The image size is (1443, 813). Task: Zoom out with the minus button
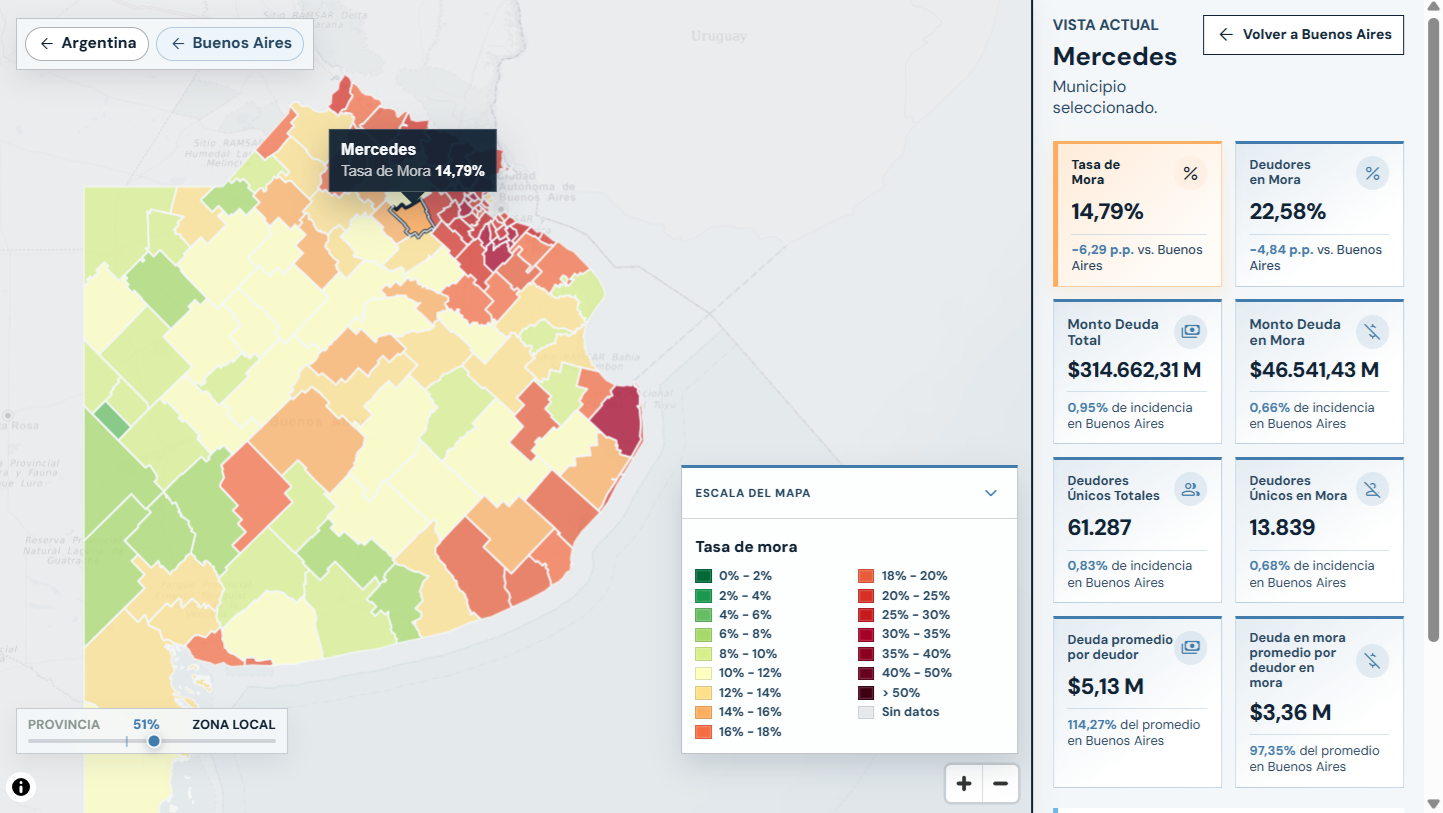1001,784
